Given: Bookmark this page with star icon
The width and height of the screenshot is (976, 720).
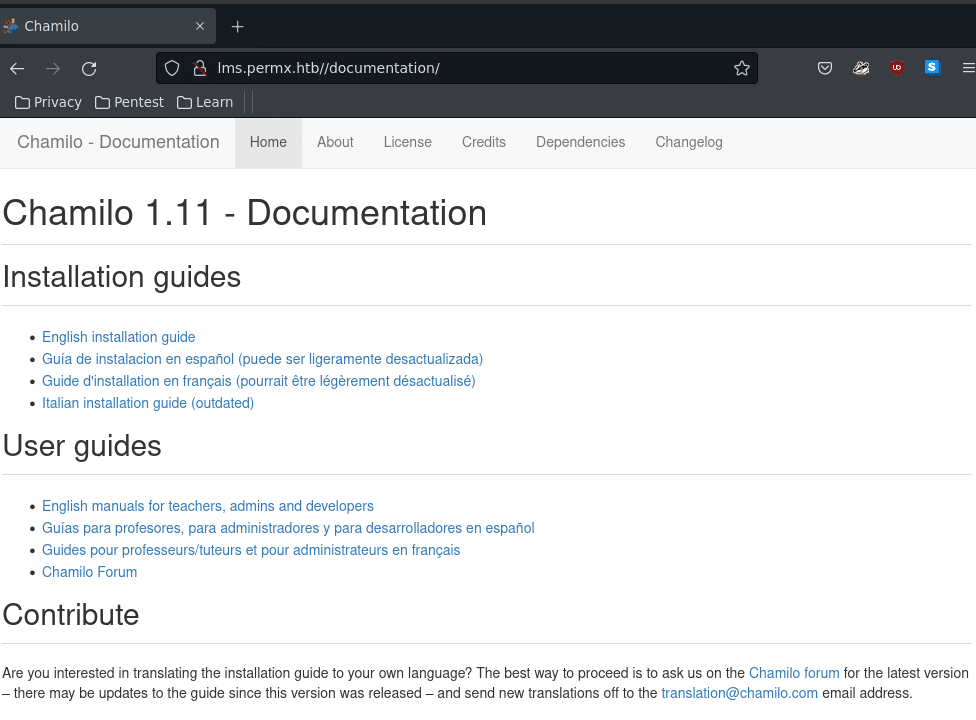Looking at the screenshot, I should [741, 68].
